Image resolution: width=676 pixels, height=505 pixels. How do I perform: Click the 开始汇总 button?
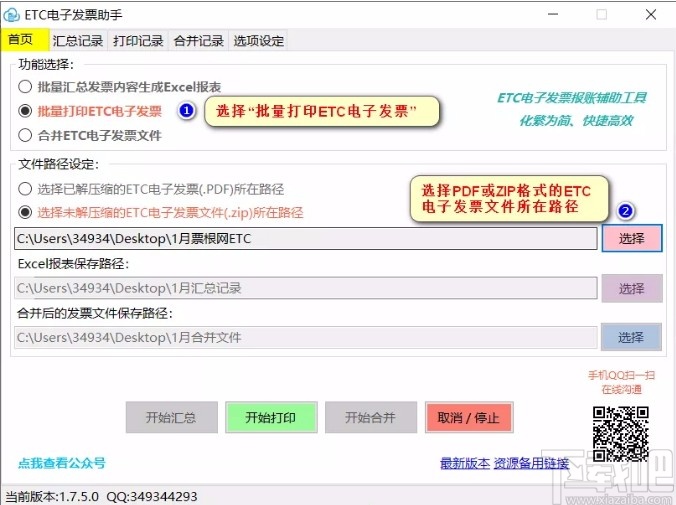172,417
